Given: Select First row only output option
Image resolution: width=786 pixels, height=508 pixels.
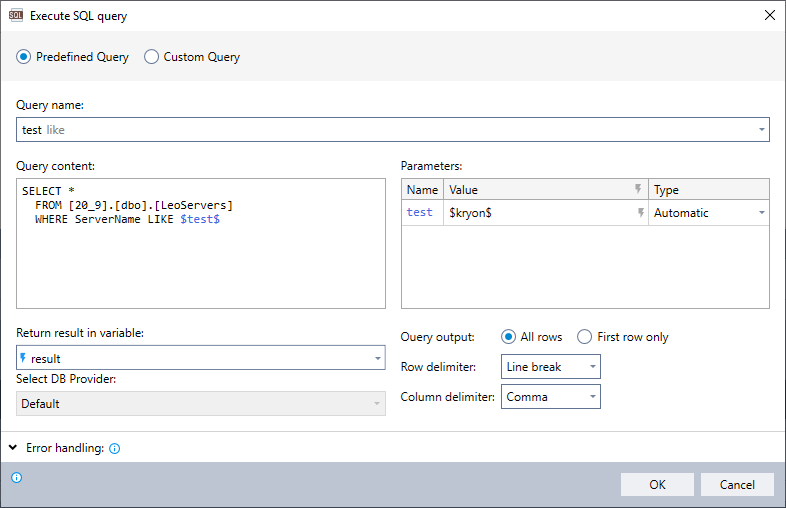Looking at the screenshot, I should click(585, 337).
